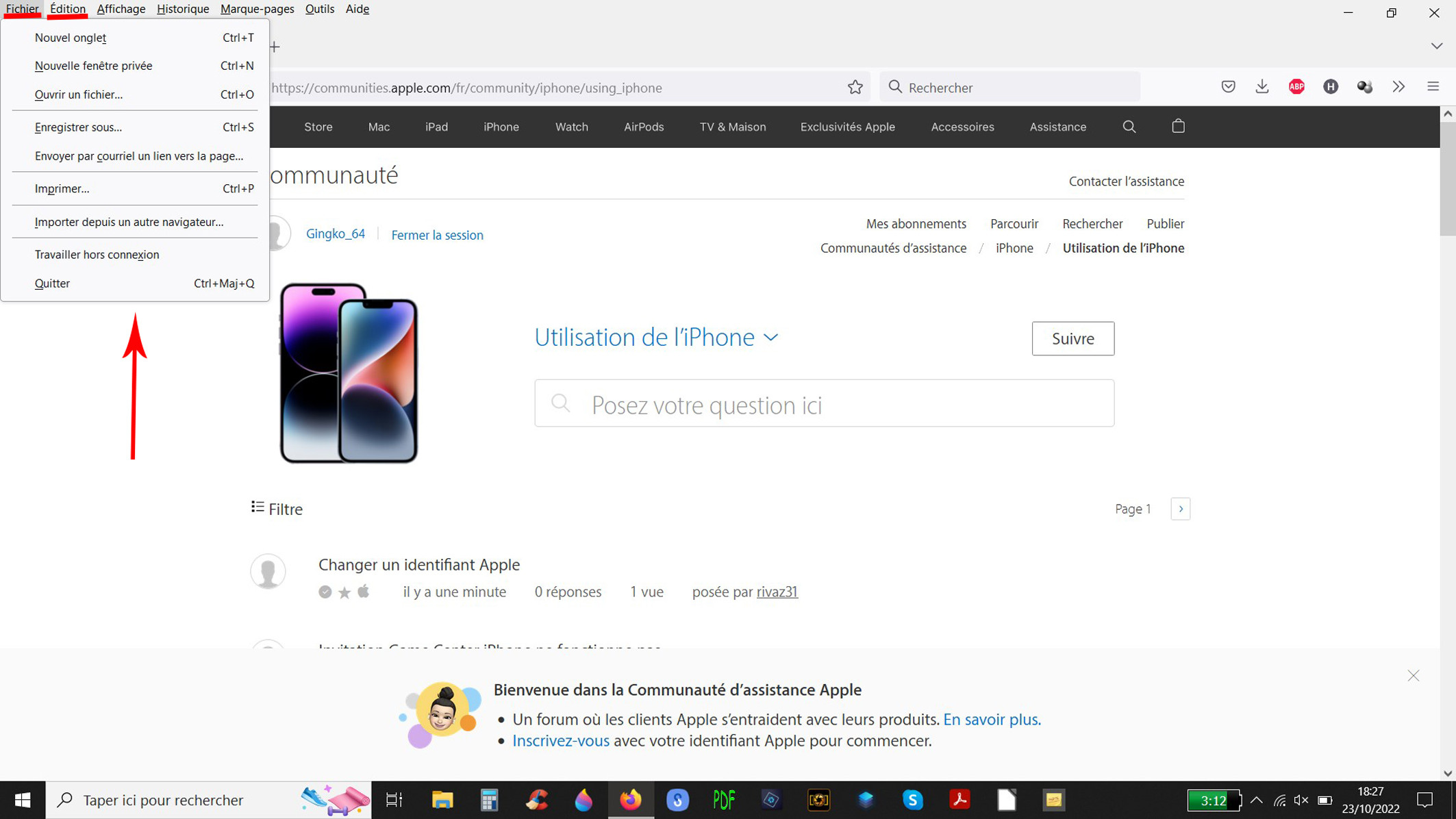Show more toolbar tools via double chevron
The height and width of the screenshot is (819, 1456).
[1398, 87]
